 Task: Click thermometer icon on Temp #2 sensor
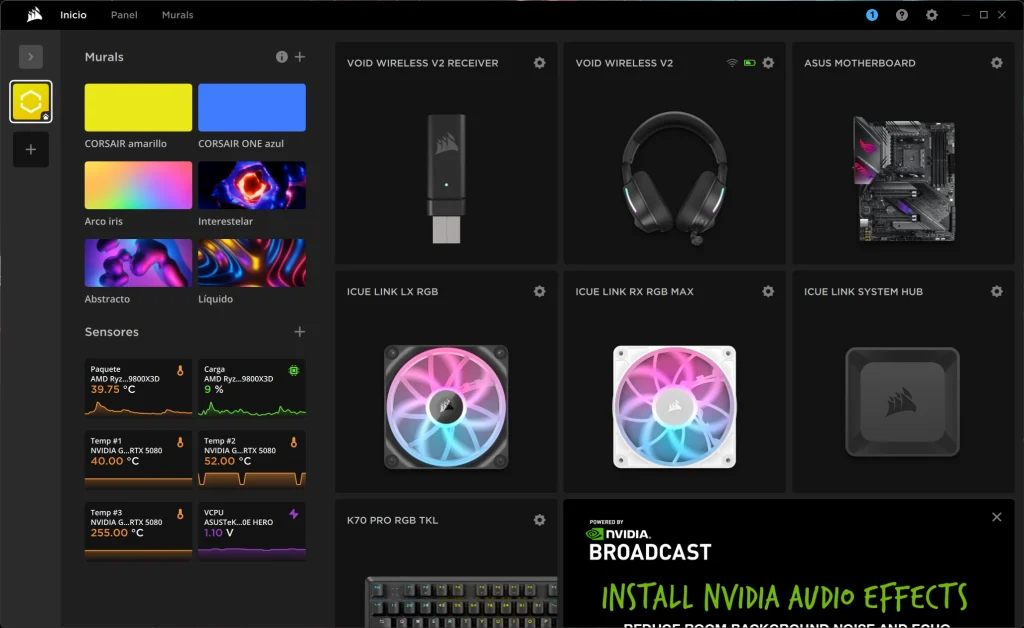[294, 443]
